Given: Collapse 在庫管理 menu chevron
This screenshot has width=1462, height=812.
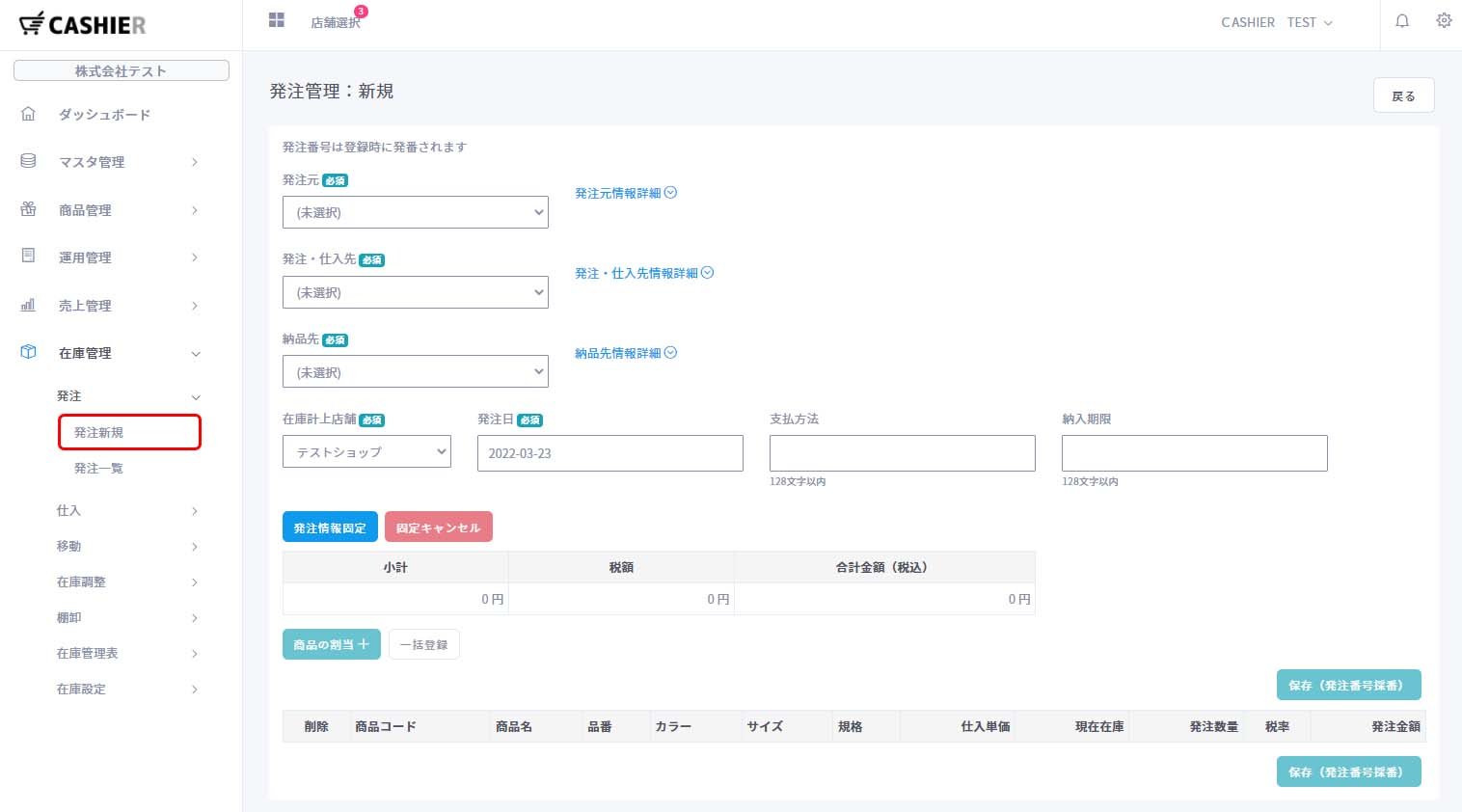Looking at the screenshot, I should tap(196, 354).
